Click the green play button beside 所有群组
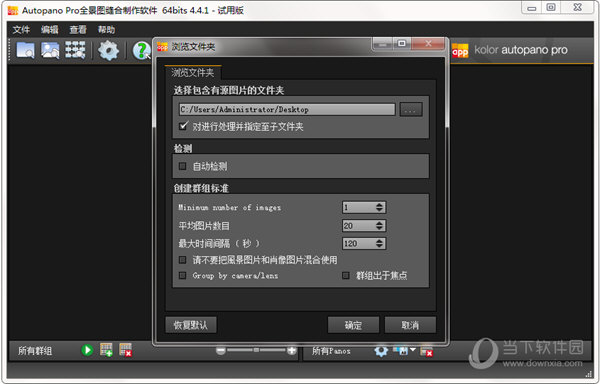 87,350
